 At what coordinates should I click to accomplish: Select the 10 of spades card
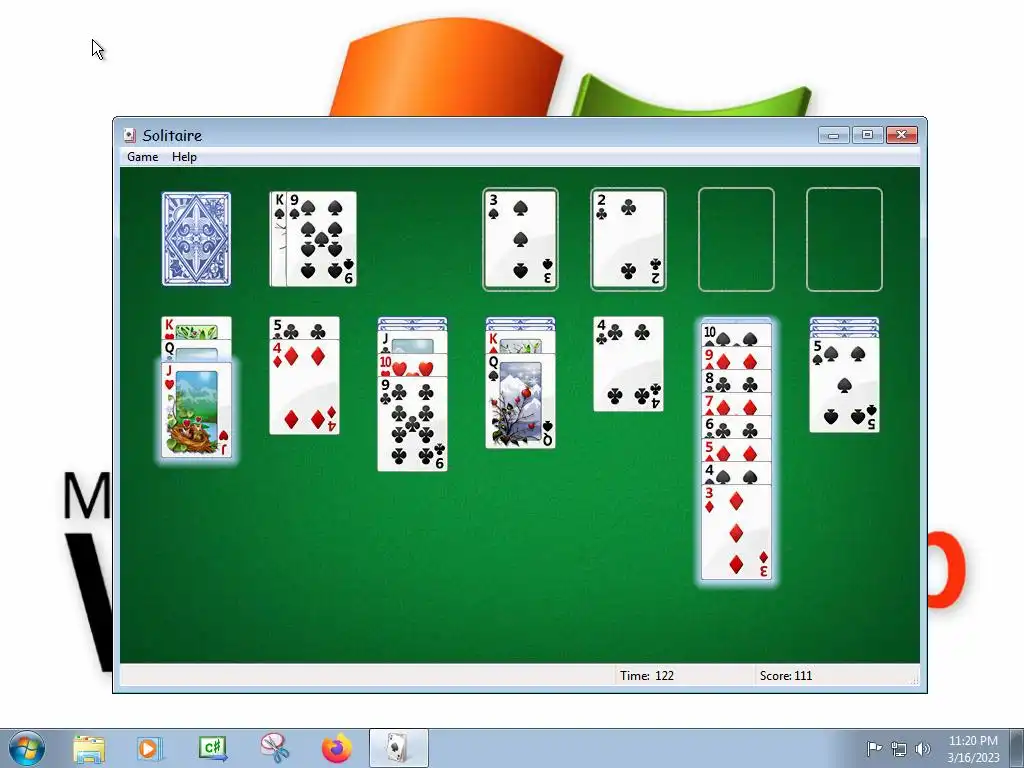pyautogui.click(x=736, y=335)
